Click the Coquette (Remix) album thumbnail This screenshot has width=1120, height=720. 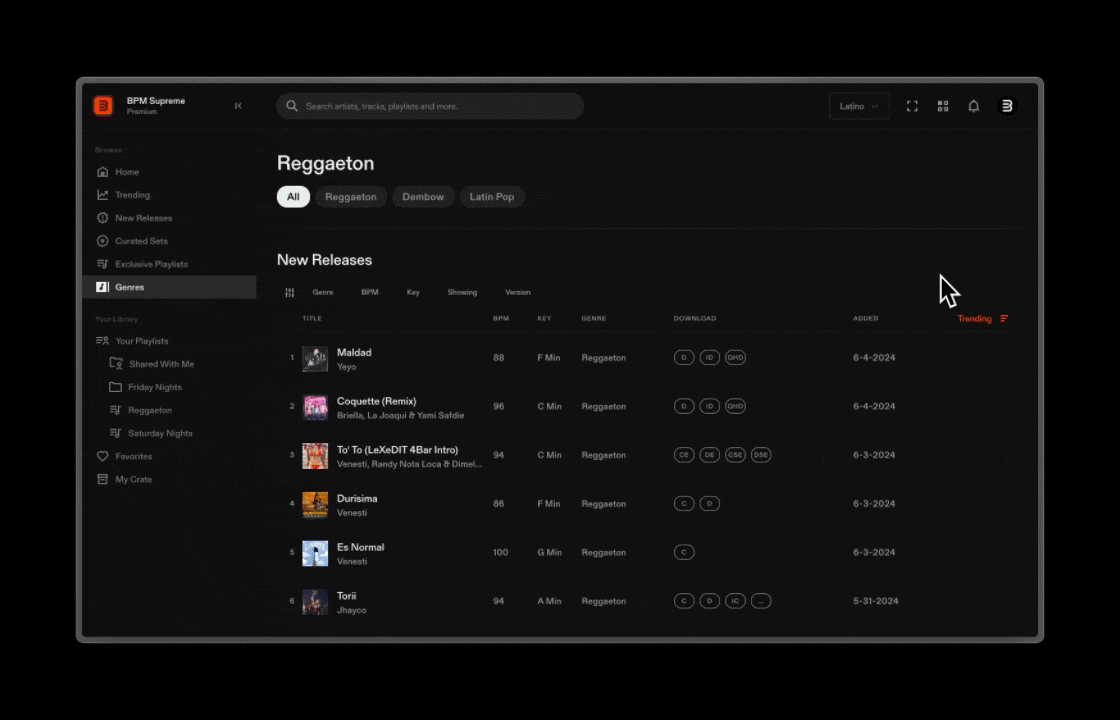tap(315, 407)
